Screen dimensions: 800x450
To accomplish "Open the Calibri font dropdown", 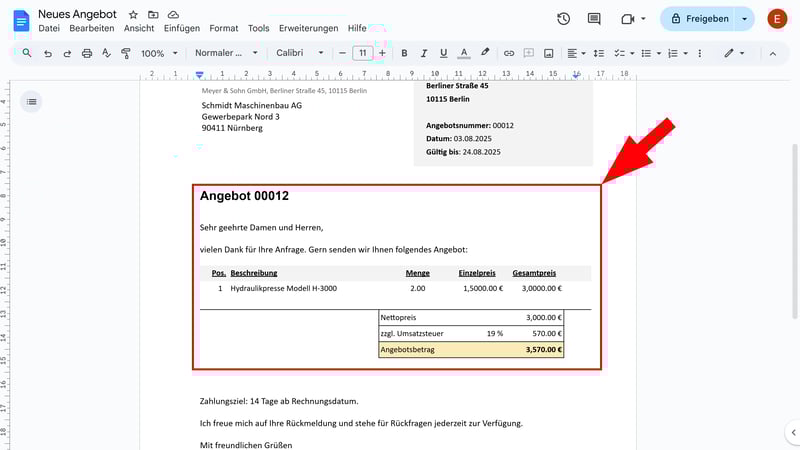I will 299,53.
